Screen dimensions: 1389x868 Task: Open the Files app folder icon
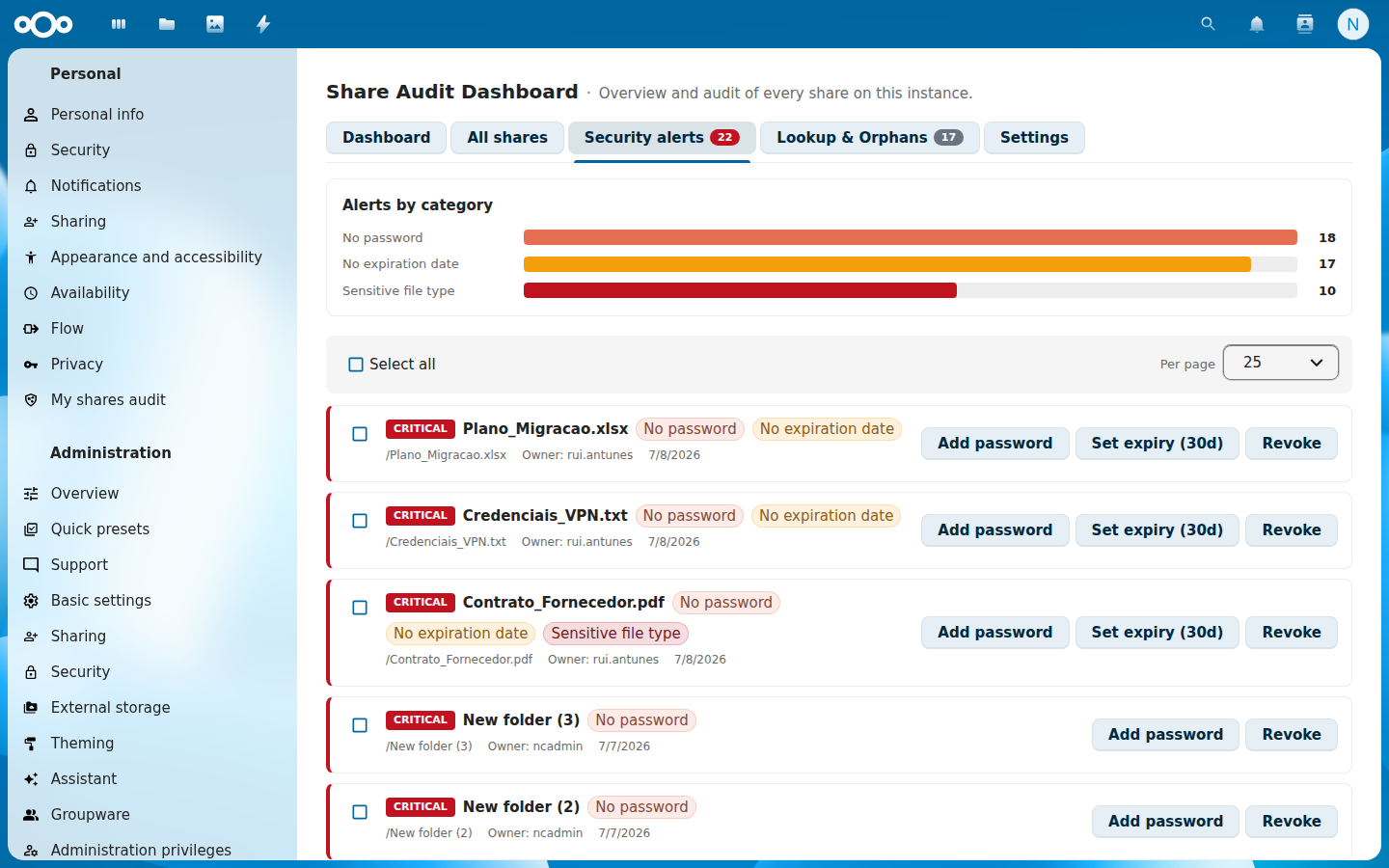[x=167, y=24]
